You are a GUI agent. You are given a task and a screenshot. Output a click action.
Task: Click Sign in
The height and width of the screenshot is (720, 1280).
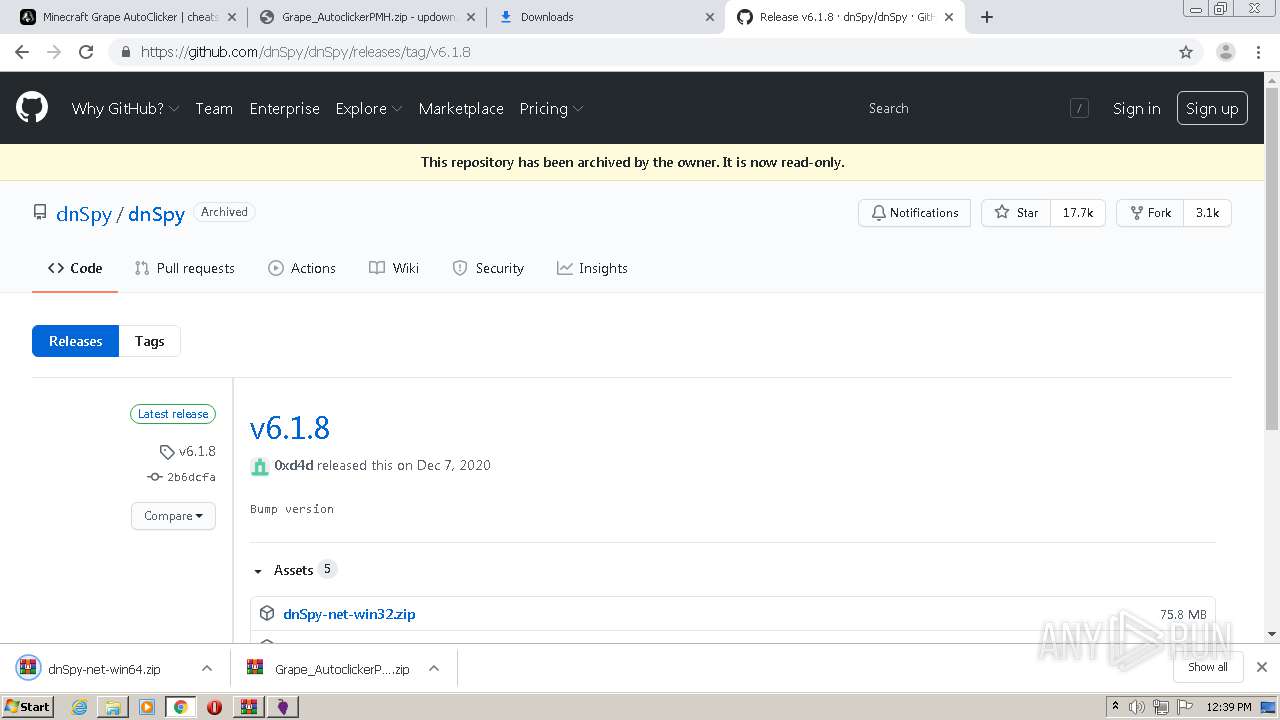coord(1136,108)
